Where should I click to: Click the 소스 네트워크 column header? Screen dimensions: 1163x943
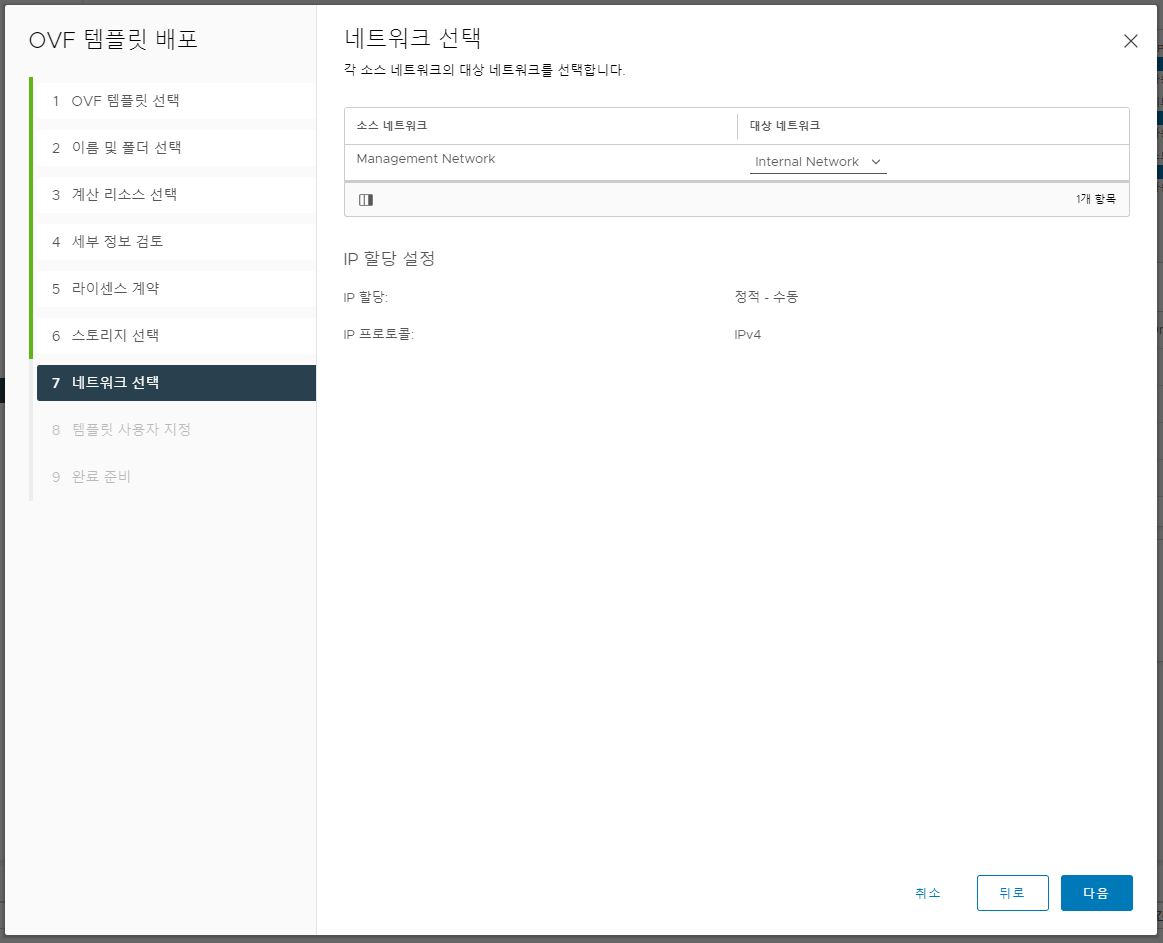click(541, 126)
